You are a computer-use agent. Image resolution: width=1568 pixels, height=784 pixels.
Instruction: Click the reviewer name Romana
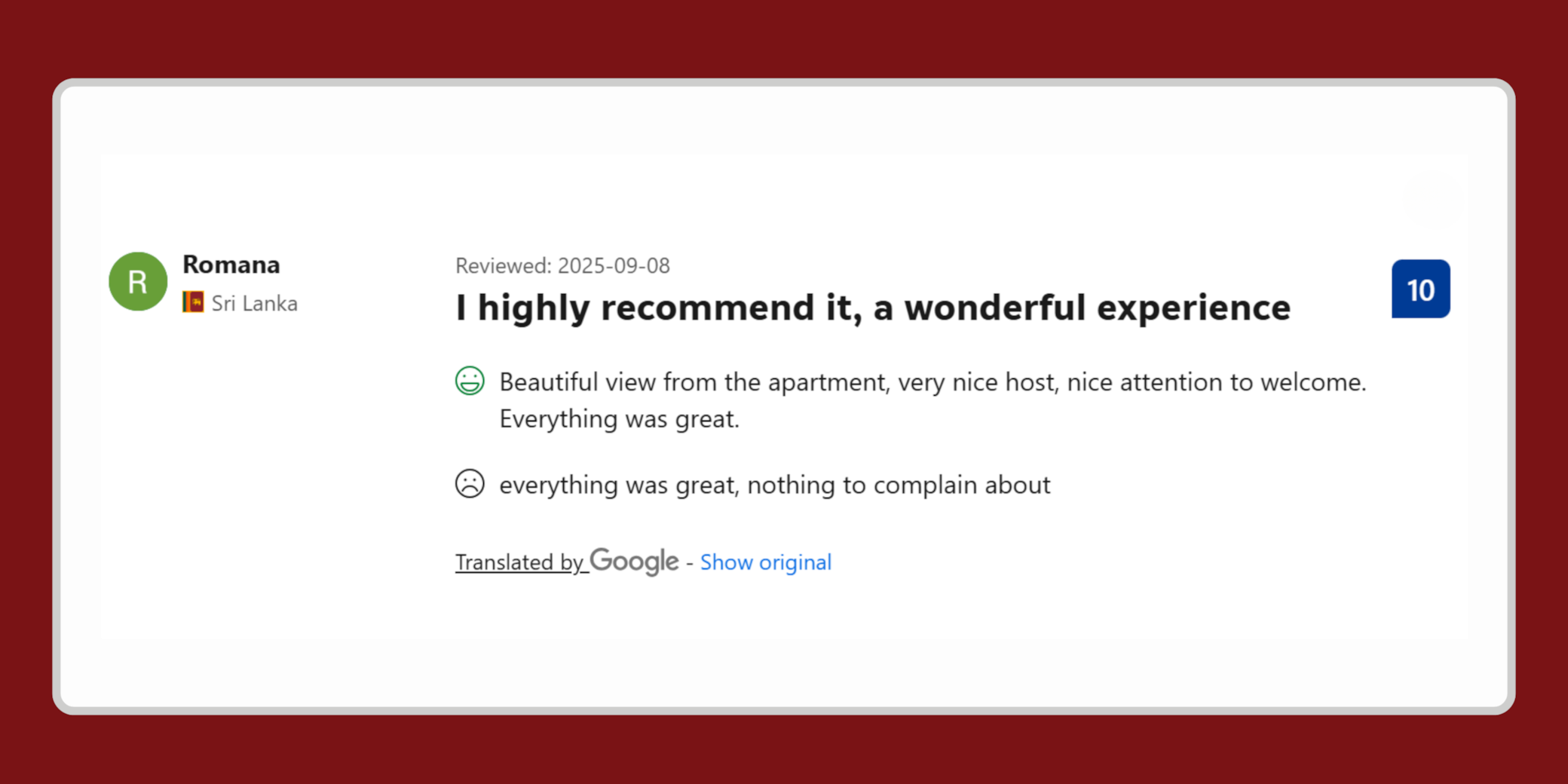(231, 265)
